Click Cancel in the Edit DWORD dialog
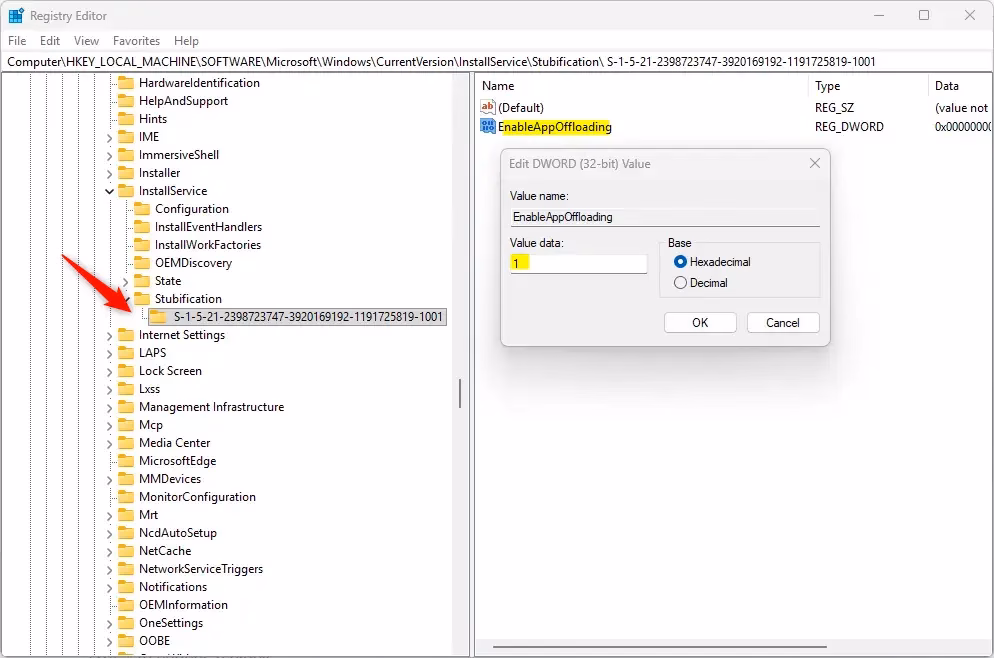 click(782, 322)
